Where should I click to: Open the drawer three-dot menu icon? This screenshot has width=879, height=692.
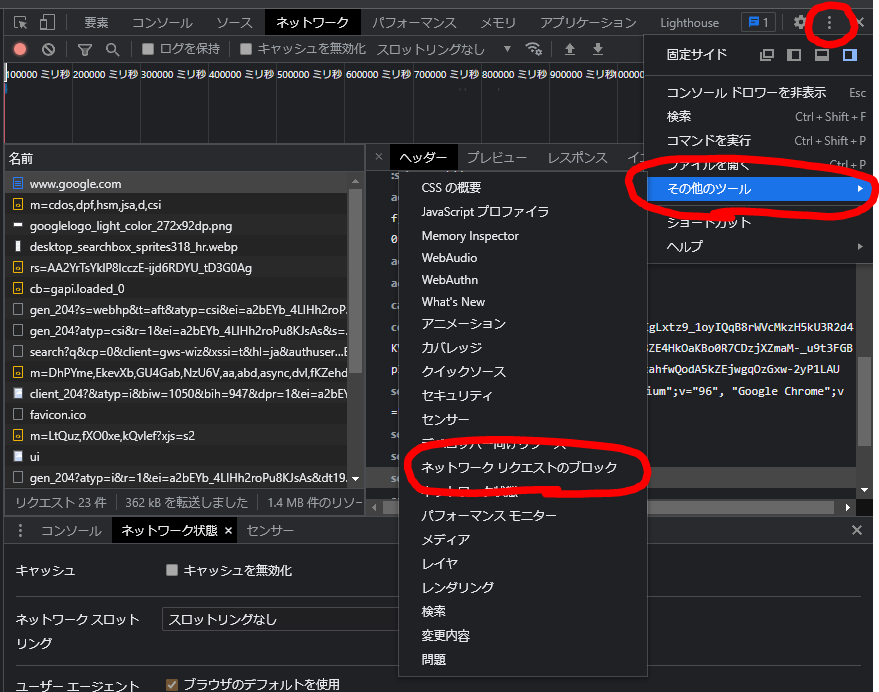21,530
